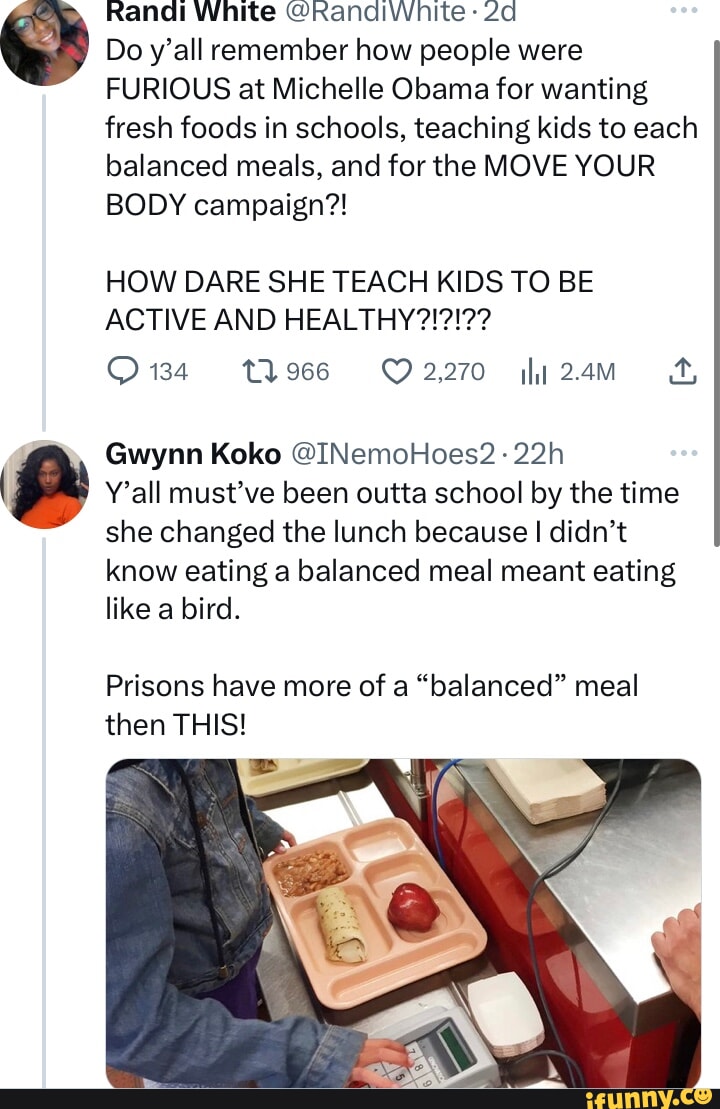Visit the @RandiWhite handle

[x=370, y=12]
